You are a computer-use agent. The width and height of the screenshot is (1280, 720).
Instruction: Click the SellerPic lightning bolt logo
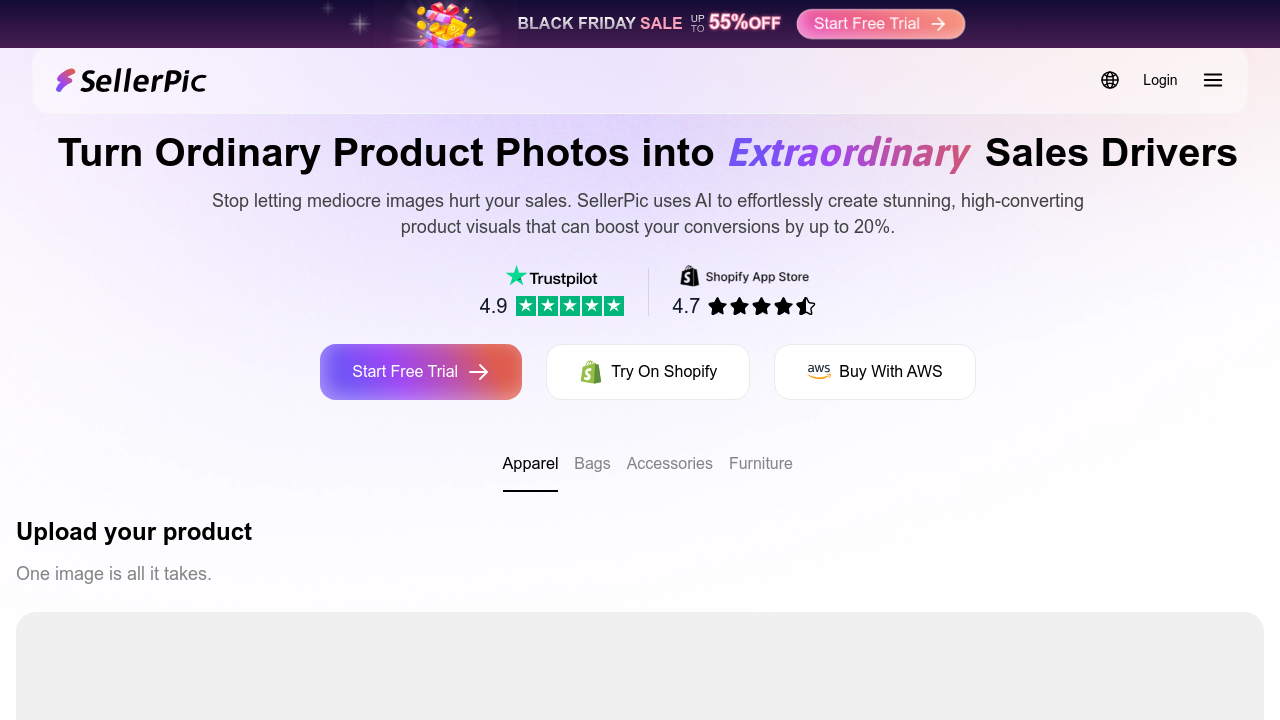tap(66, 79)
